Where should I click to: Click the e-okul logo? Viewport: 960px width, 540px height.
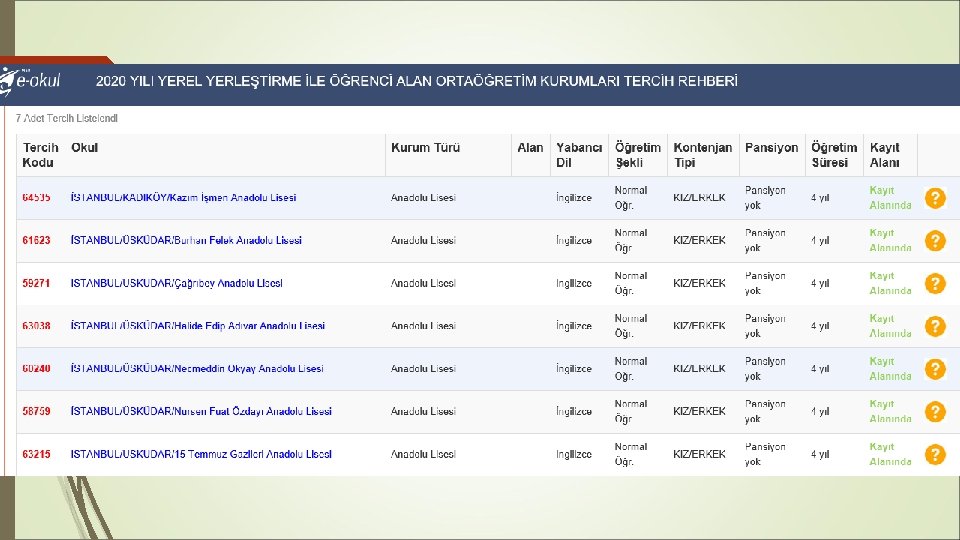click(31, 81)
